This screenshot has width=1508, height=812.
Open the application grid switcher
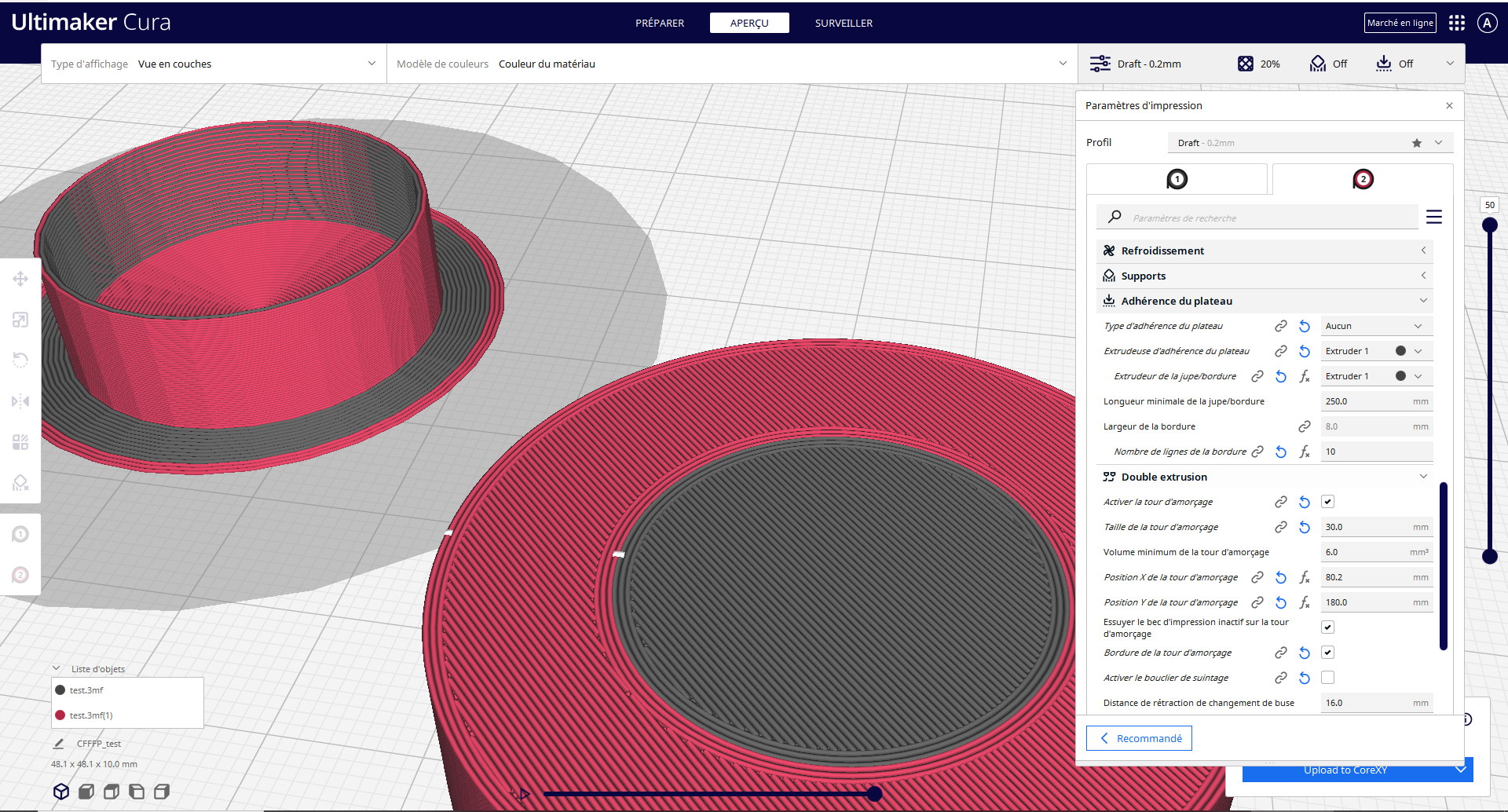pos(1457,23)
